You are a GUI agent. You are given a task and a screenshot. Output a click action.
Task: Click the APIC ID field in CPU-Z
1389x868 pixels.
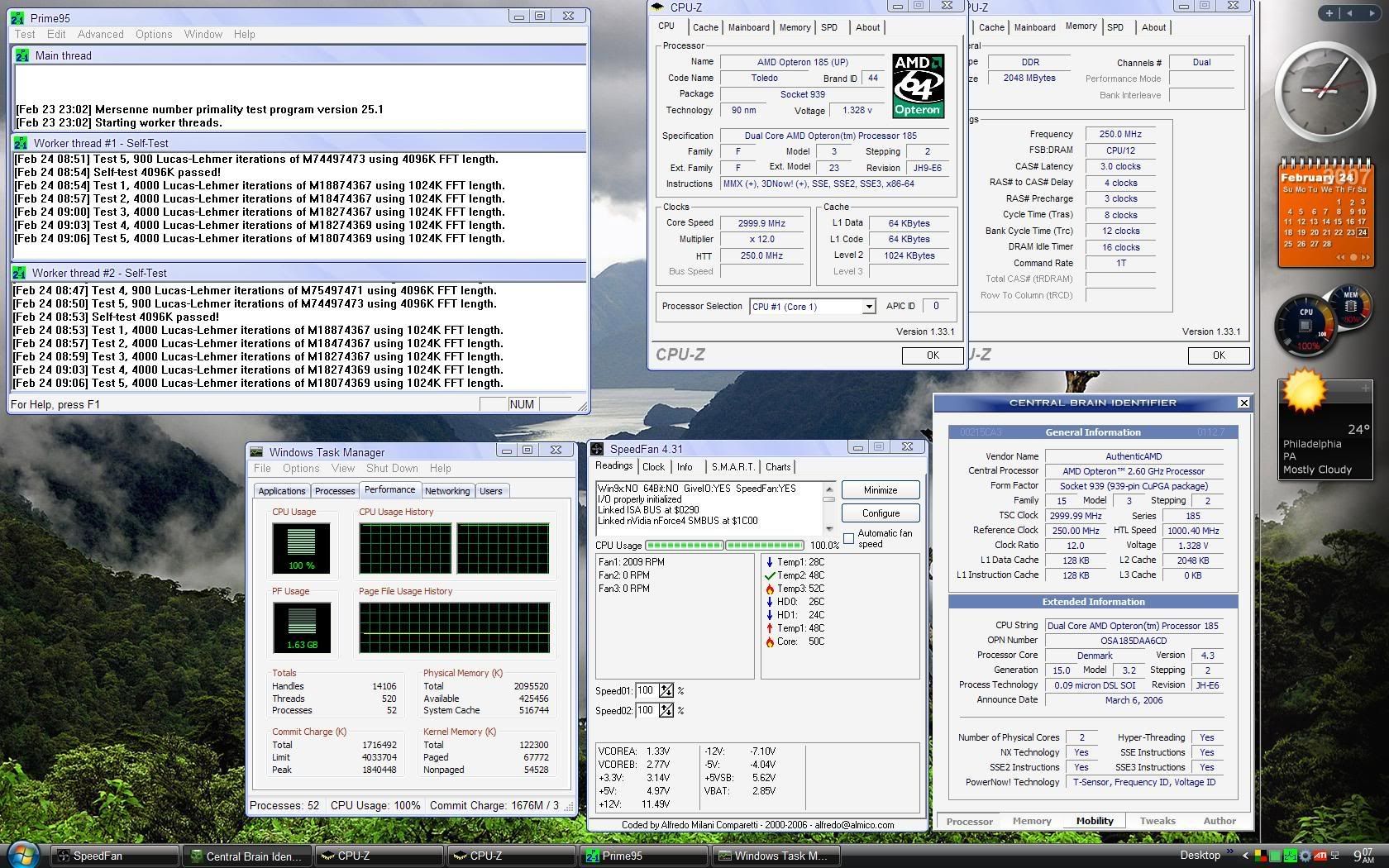click(935, 306)
